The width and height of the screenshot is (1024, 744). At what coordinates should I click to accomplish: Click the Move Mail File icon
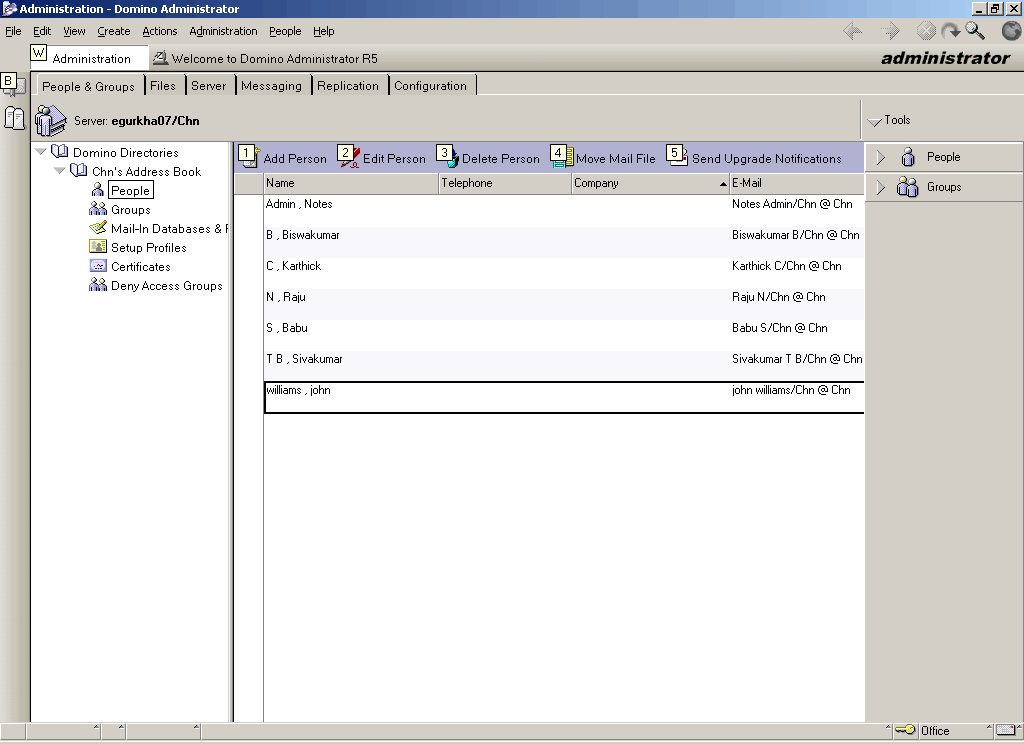(x=561, y=157)
